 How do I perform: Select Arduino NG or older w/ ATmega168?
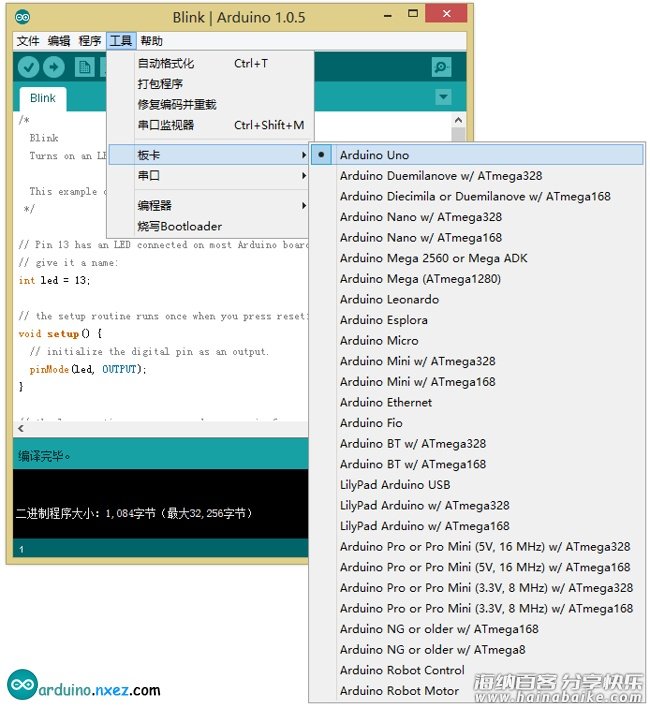478,629
